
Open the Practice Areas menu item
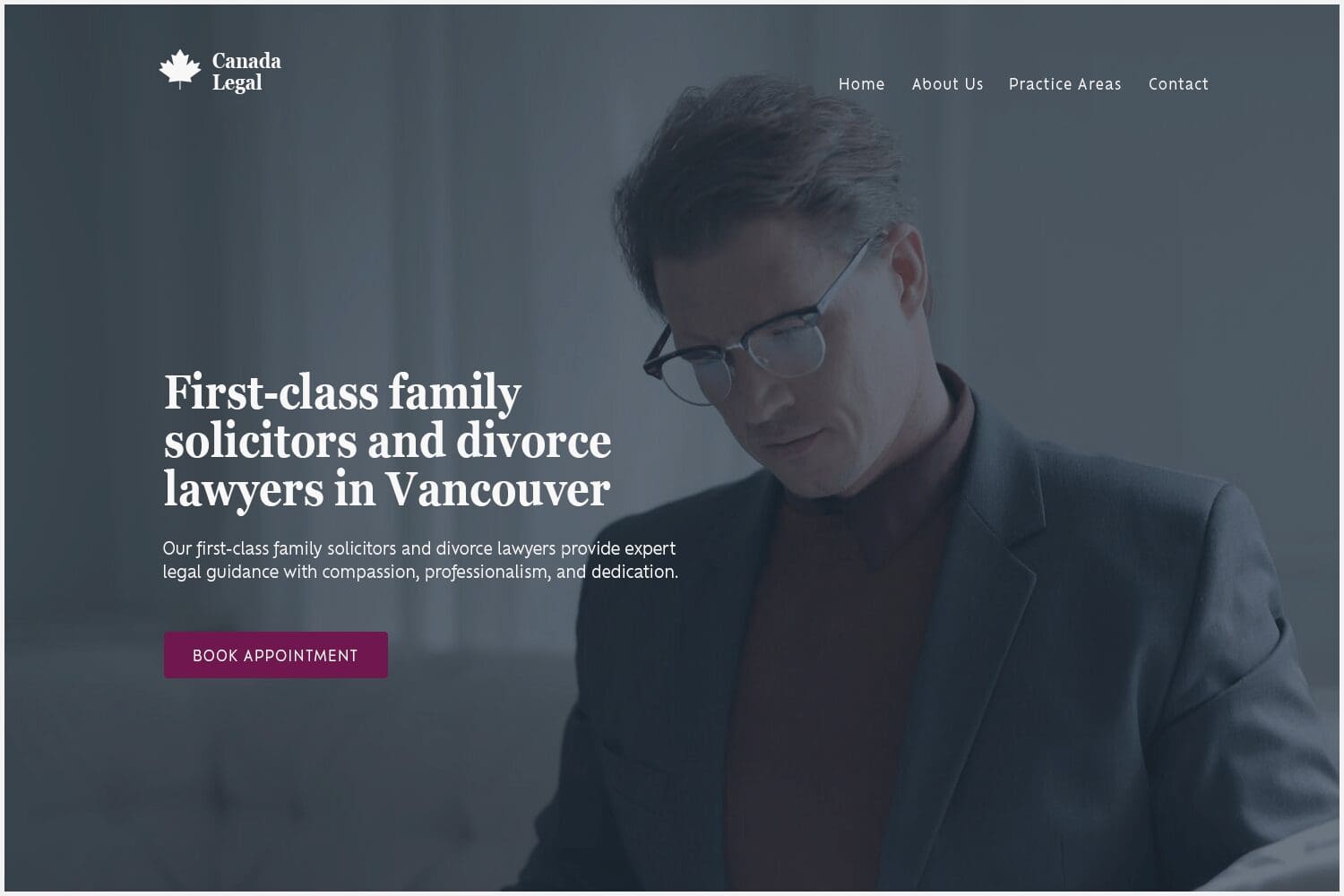(1064, 84)
